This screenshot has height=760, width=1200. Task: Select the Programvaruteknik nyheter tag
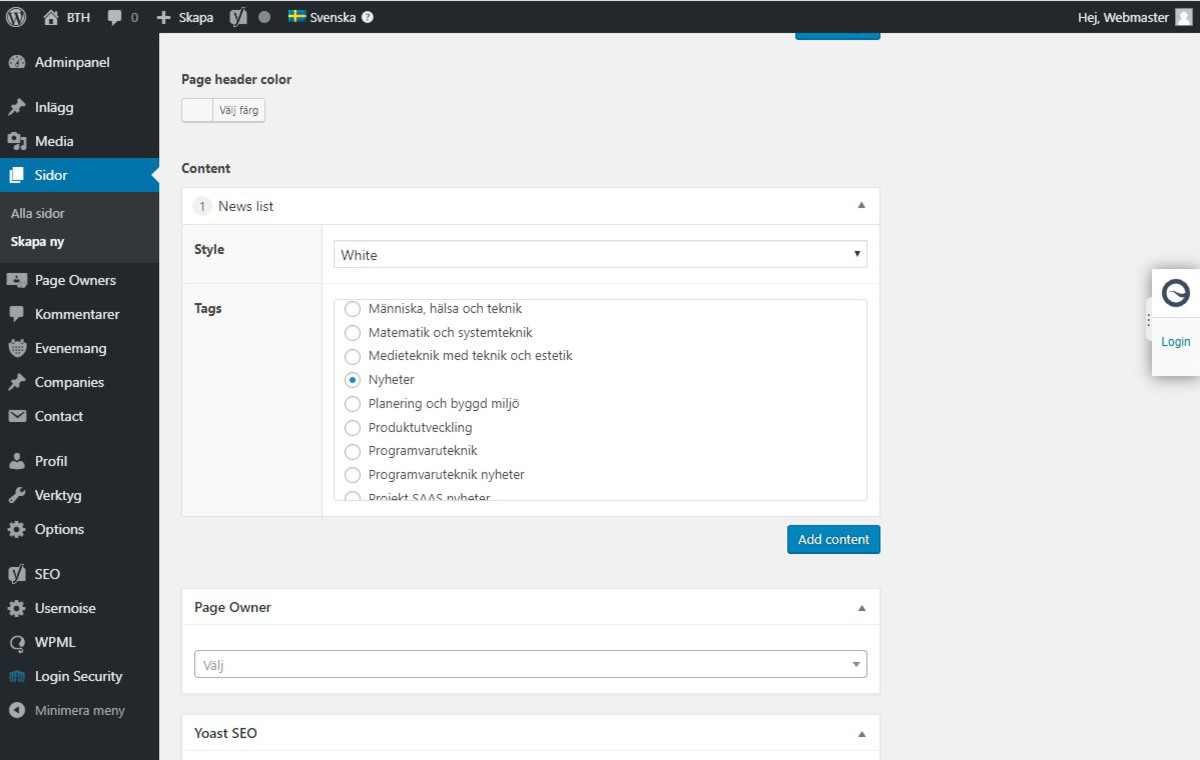[352, 475]
